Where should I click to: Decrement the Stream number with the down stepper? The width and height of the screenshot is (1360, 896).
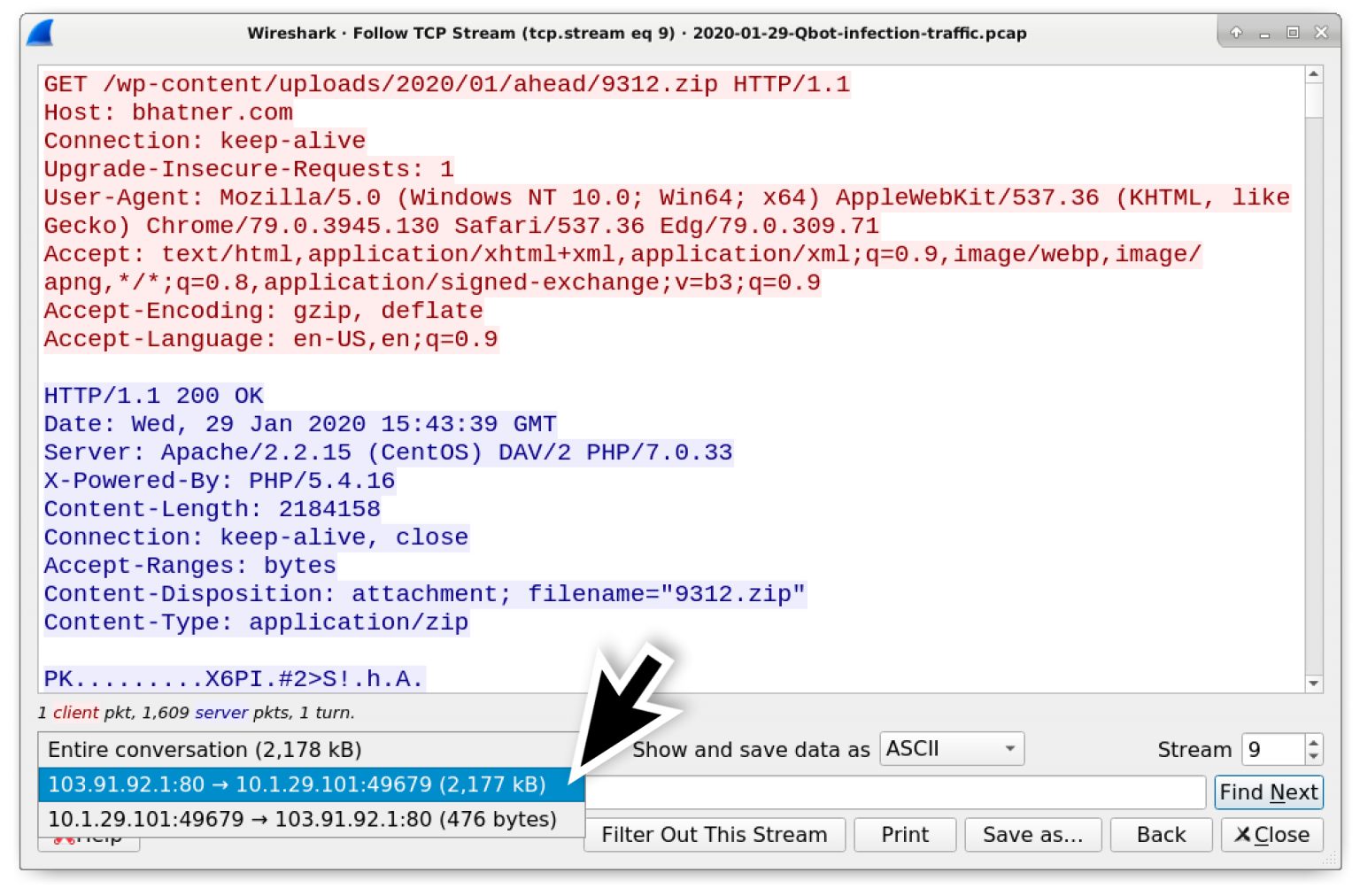coord(1312,758)
